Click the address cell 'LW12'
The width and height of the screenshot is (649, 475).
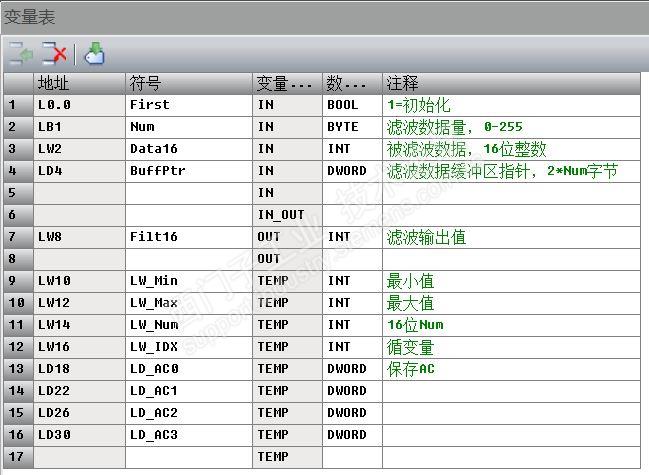click(x=79, y=303)
